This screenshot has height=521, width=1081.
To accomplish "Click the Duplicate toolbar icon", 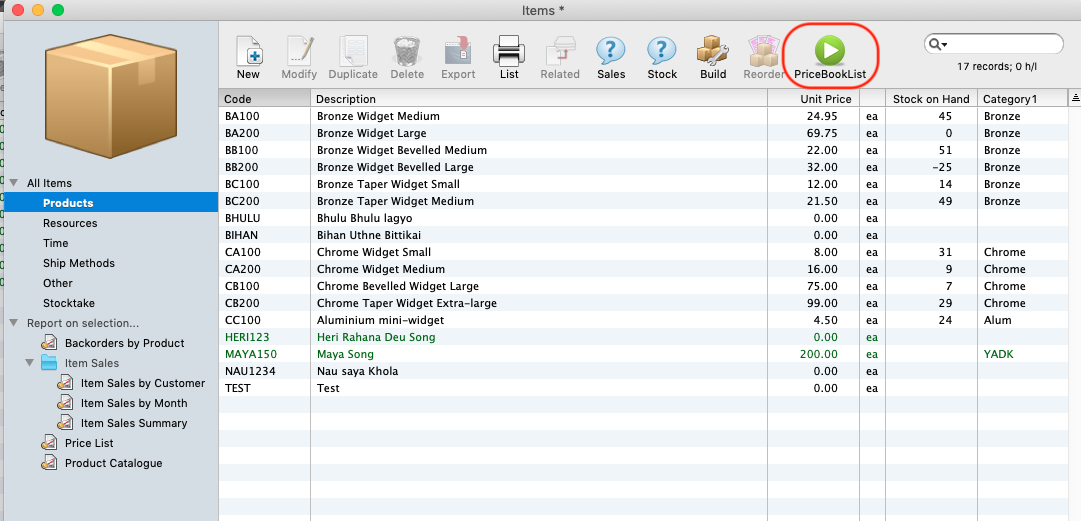I will coord(353,51).
